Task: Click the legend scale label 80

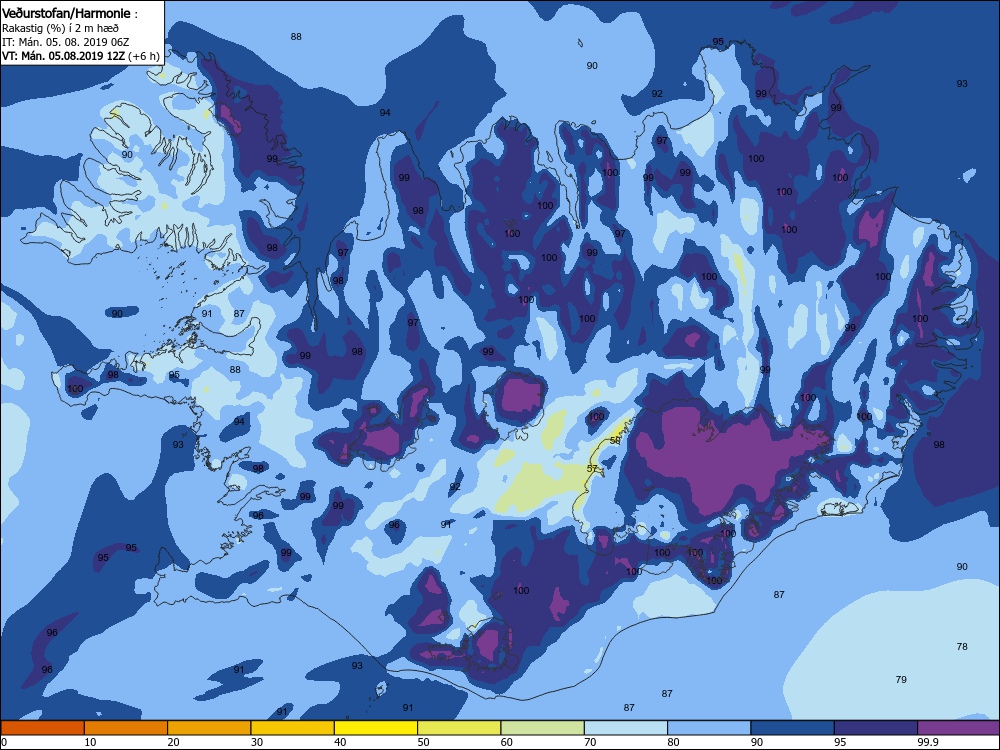Action: [x=673, y=742]
